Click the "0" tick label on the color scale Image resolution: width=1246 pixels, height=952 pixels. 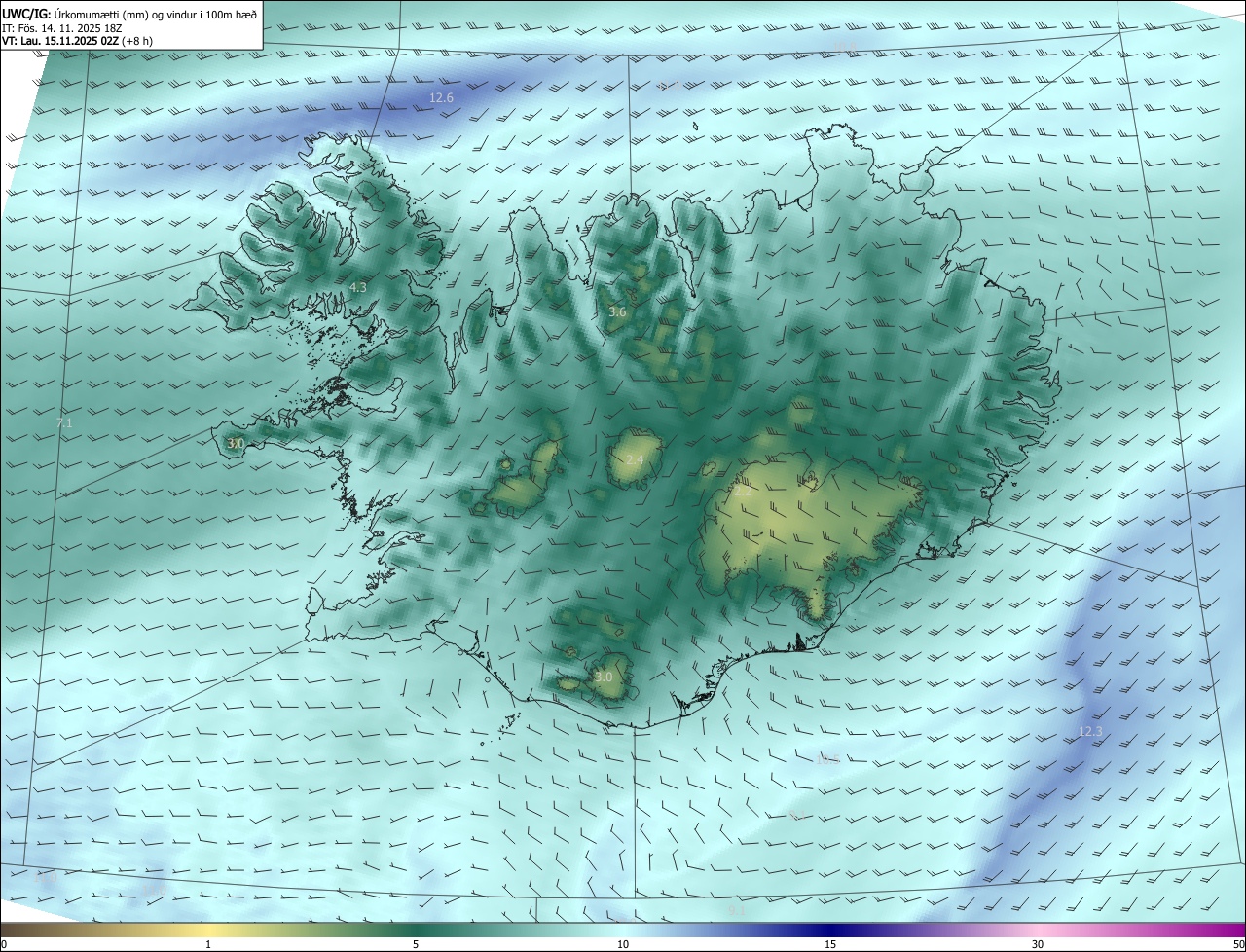coord(3,944)
